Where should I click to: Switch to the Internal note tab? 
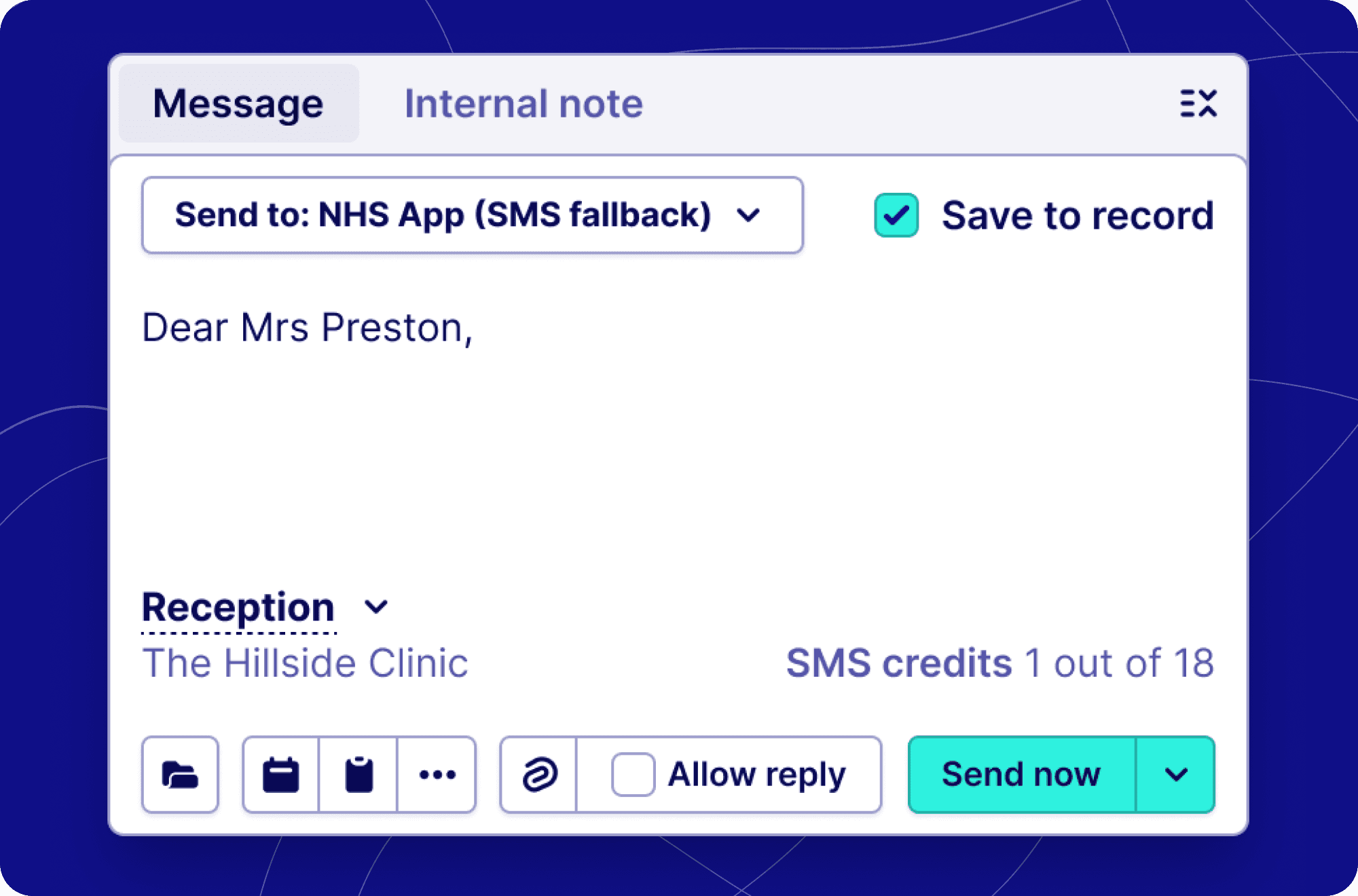pyautogui.click(x=524, y=104)
